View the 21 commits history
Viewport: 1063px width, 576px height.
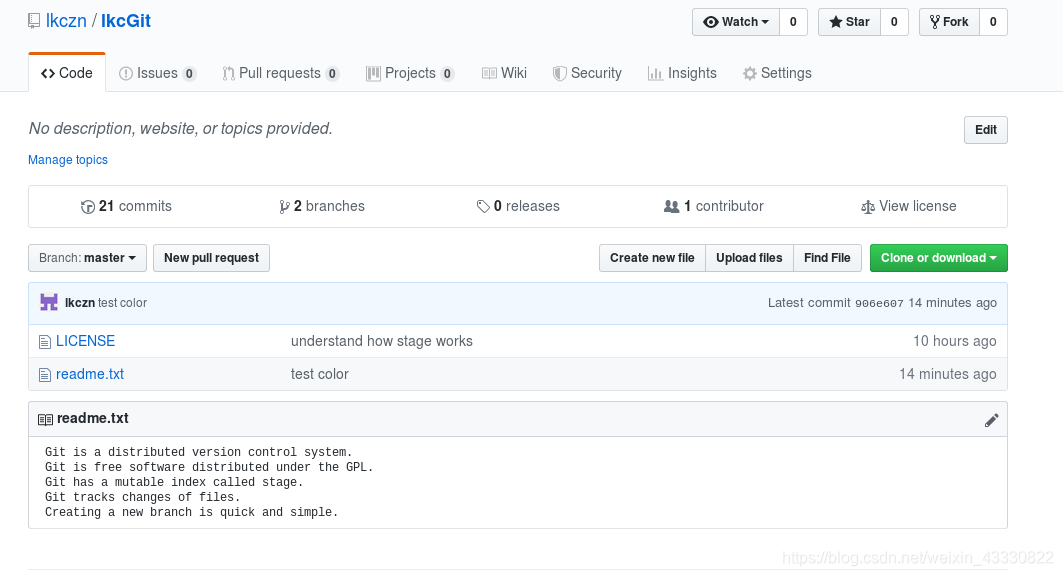tap(126, 206)
